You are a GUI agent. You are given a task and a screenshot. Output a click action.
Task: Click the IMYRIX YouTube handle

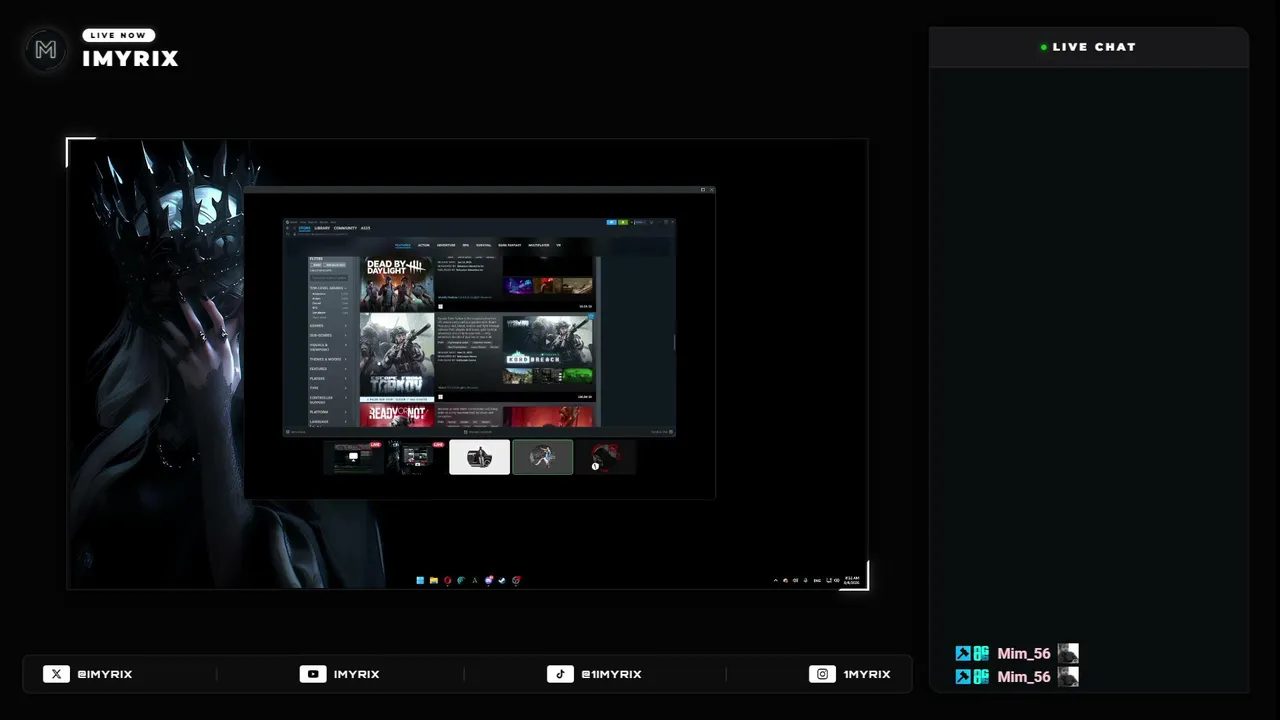(356, 674)
